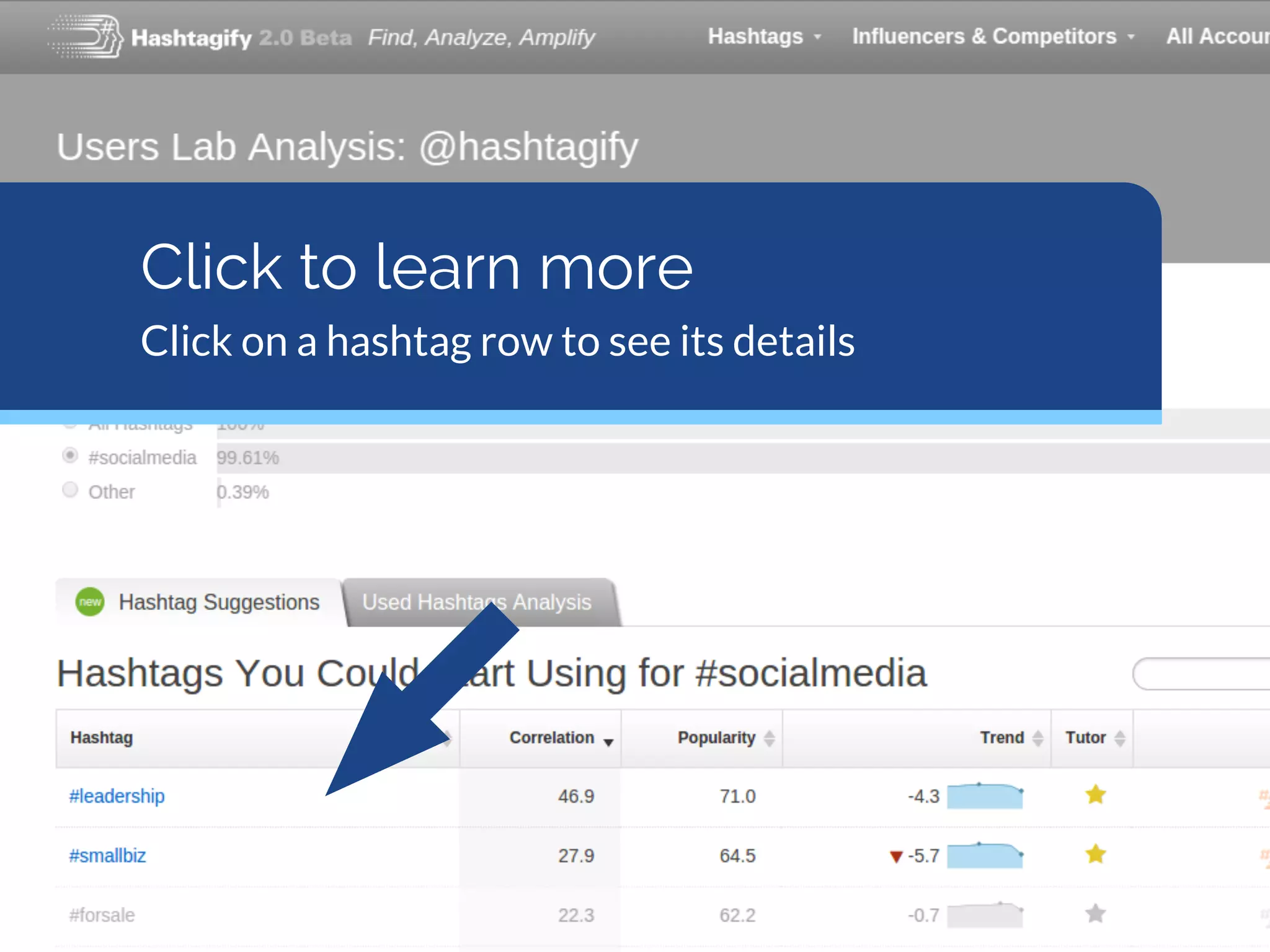
Task: Open Influencers & Competitors menu
Action: point(993,37)
